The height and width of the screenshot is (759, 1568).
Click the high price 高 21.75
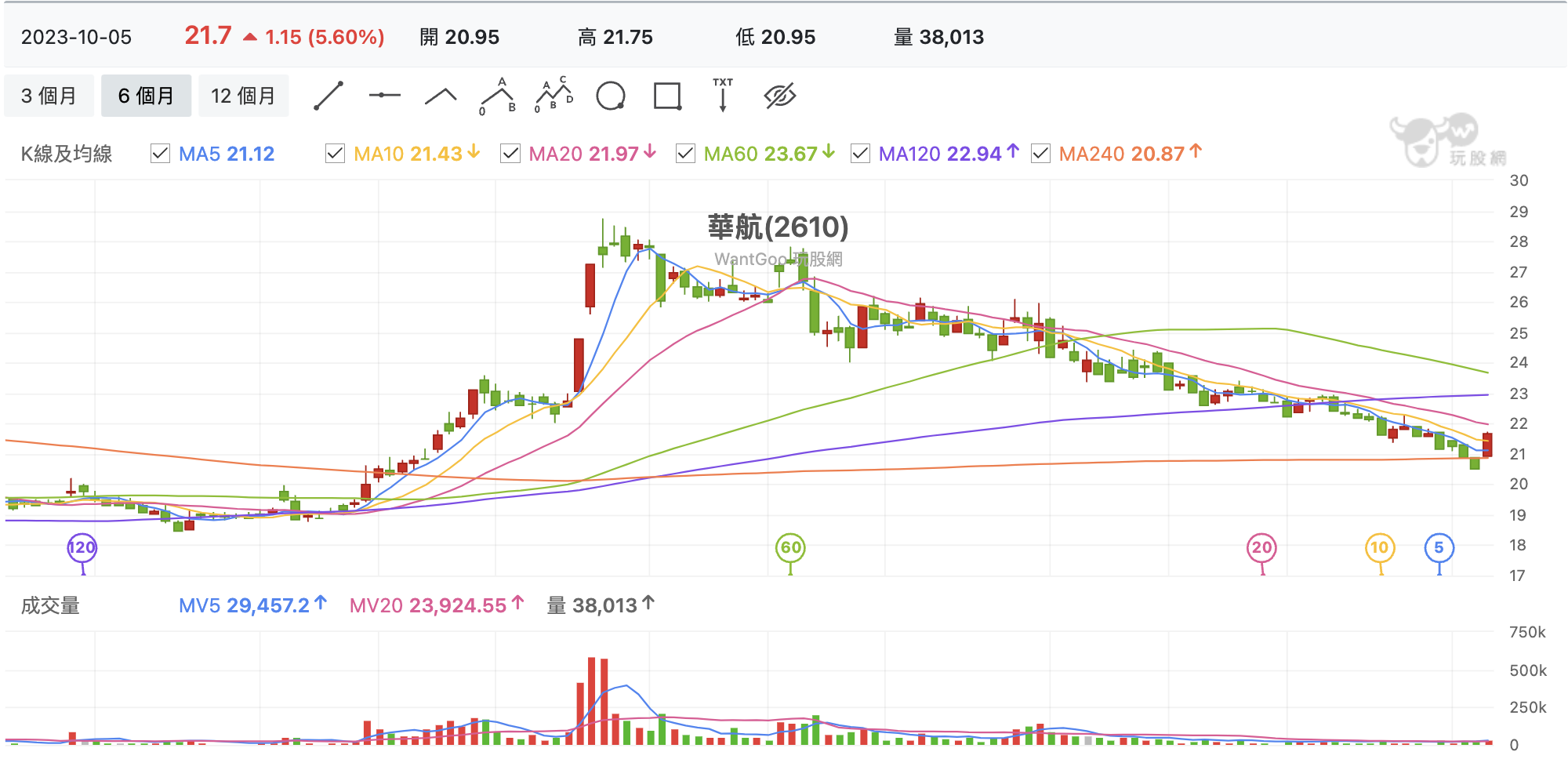[615, 37]
